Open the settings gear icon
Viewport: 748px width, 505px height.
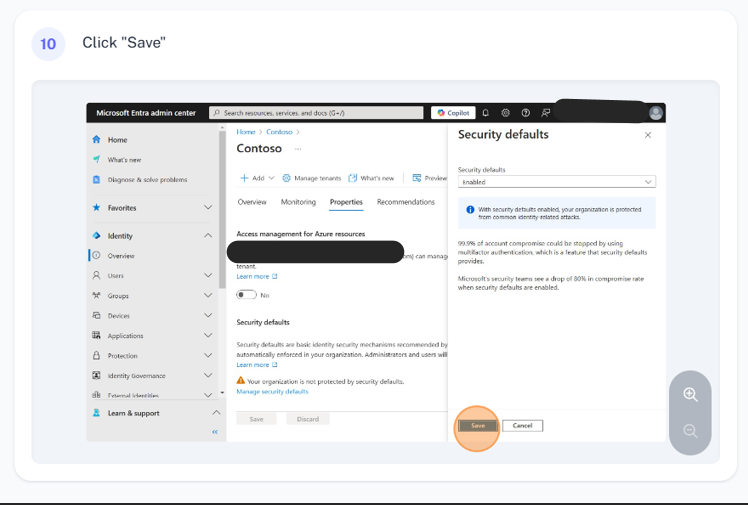(506, 113)
